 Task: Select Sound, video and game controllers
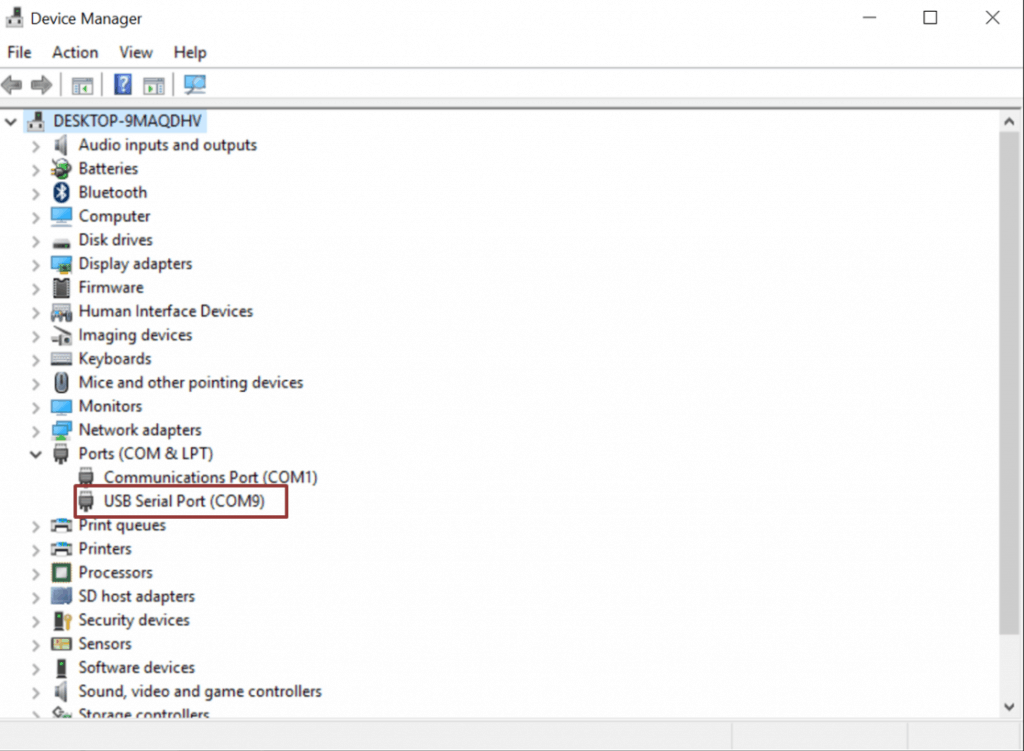[x=200, y=691]
